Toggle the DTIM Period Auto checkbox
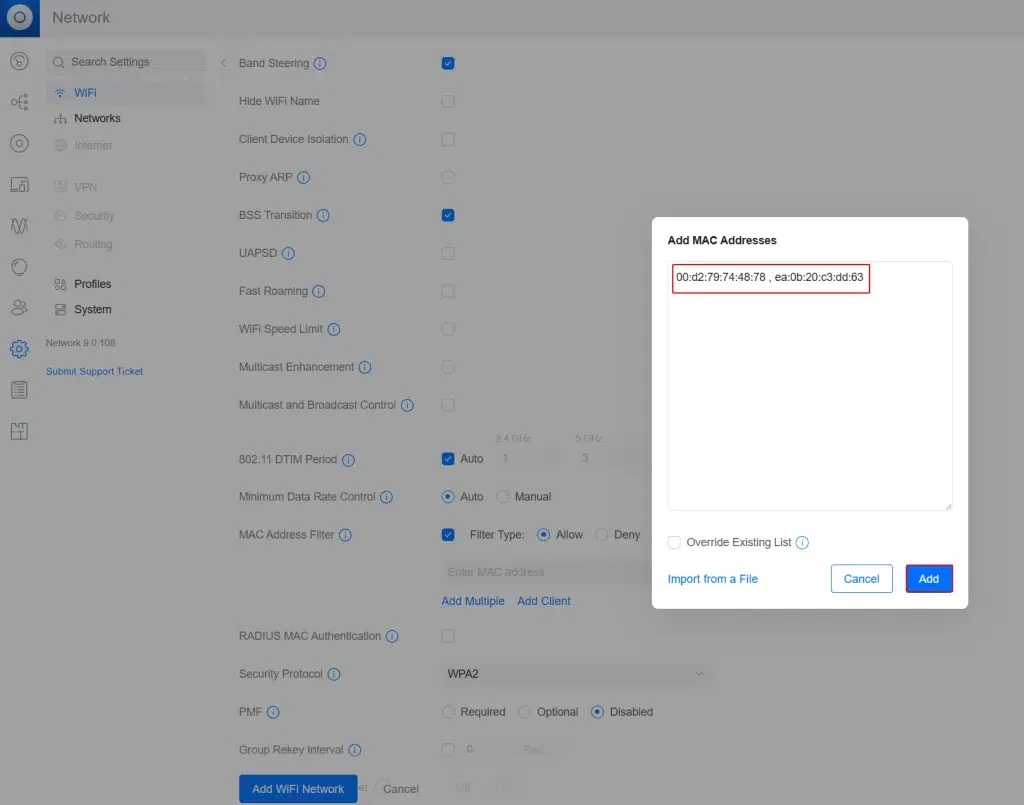The height and width of the screenshot is (805, 1024). point(448,459)
